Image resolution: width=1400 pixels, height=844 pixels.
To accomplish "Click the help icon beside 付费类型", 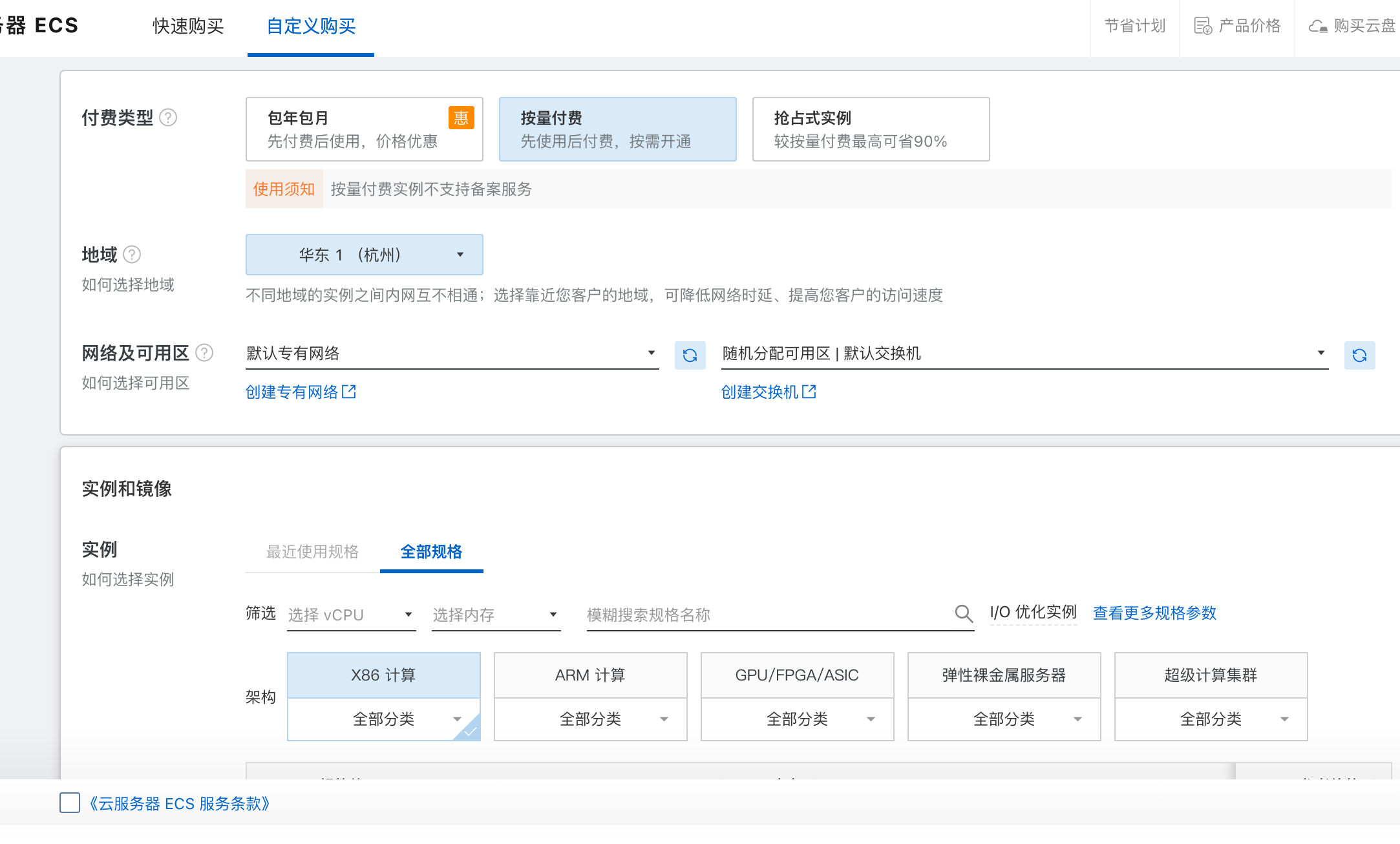I will [168, 118].
